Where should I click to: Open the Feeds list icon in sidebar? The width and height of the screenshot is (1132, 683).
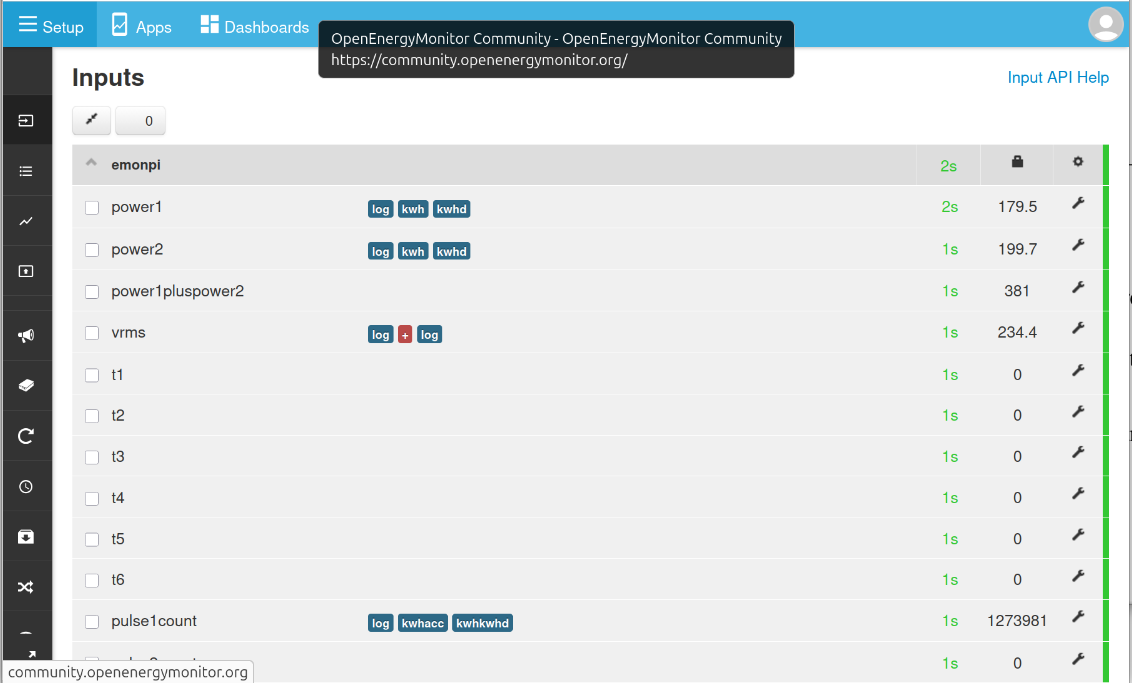pos(26,171)
